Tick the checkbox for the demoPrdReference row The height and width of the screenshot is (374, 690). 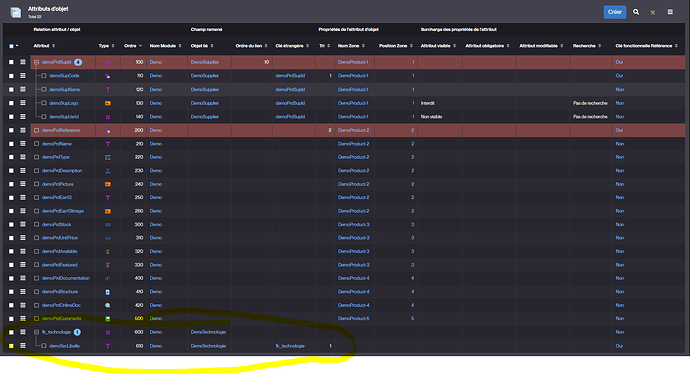(11, 130)
